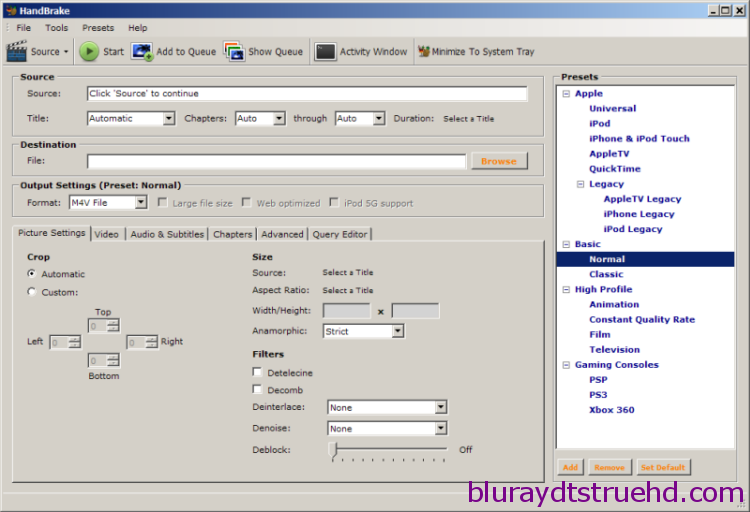Select Automatic crop radio button
The image size is (750, 512).
click(32, 273)
